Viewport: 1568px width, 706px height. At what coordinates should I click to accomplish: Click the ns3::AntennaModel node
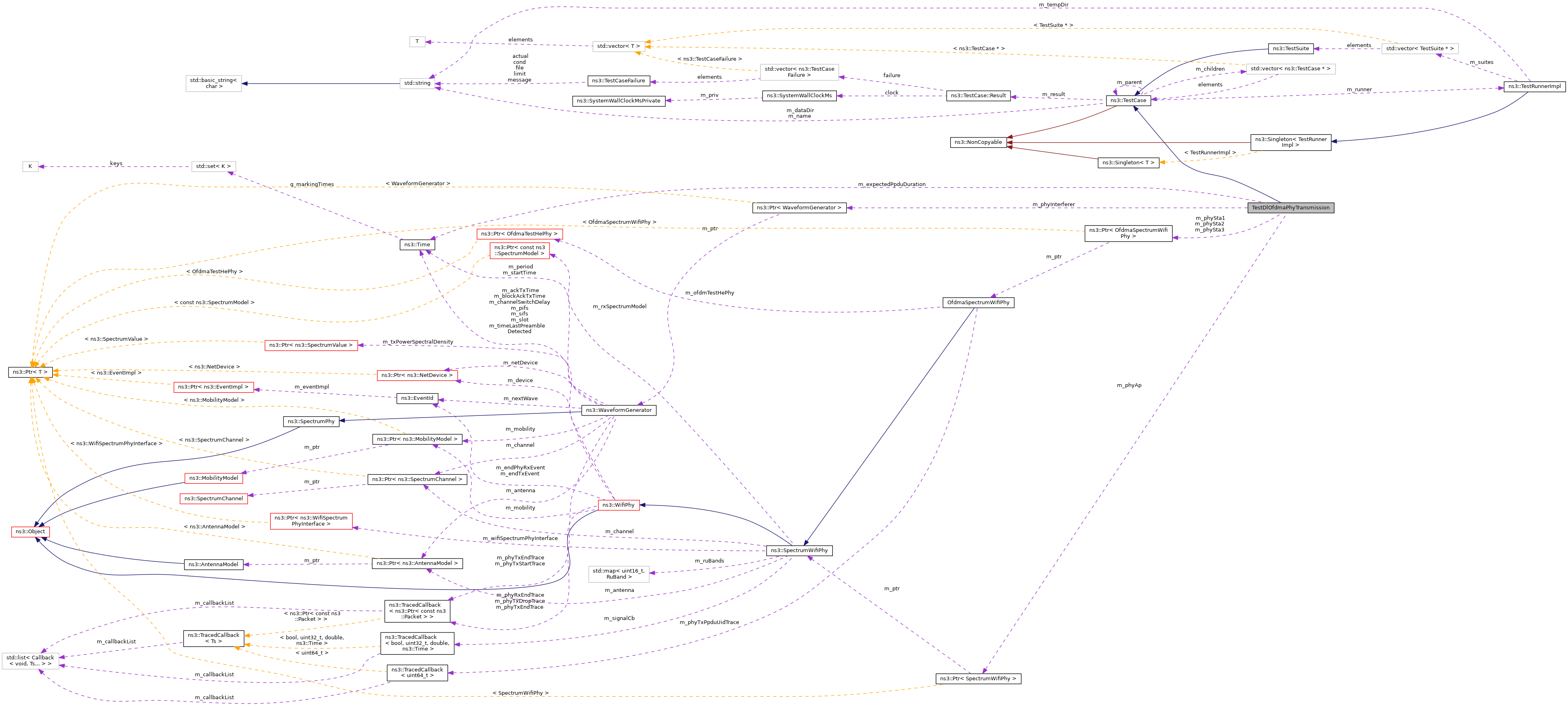[x=214, y=565]
